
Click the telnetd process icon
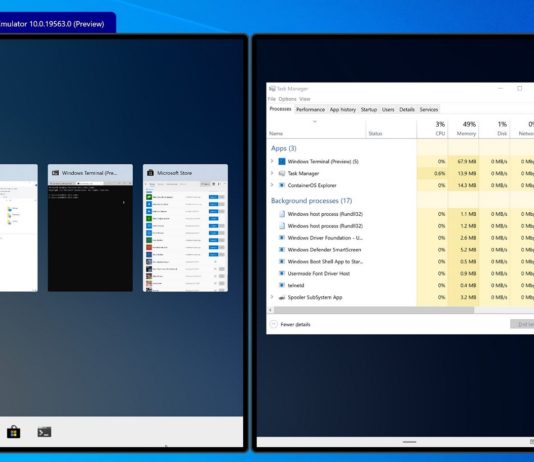pos(282,285)
